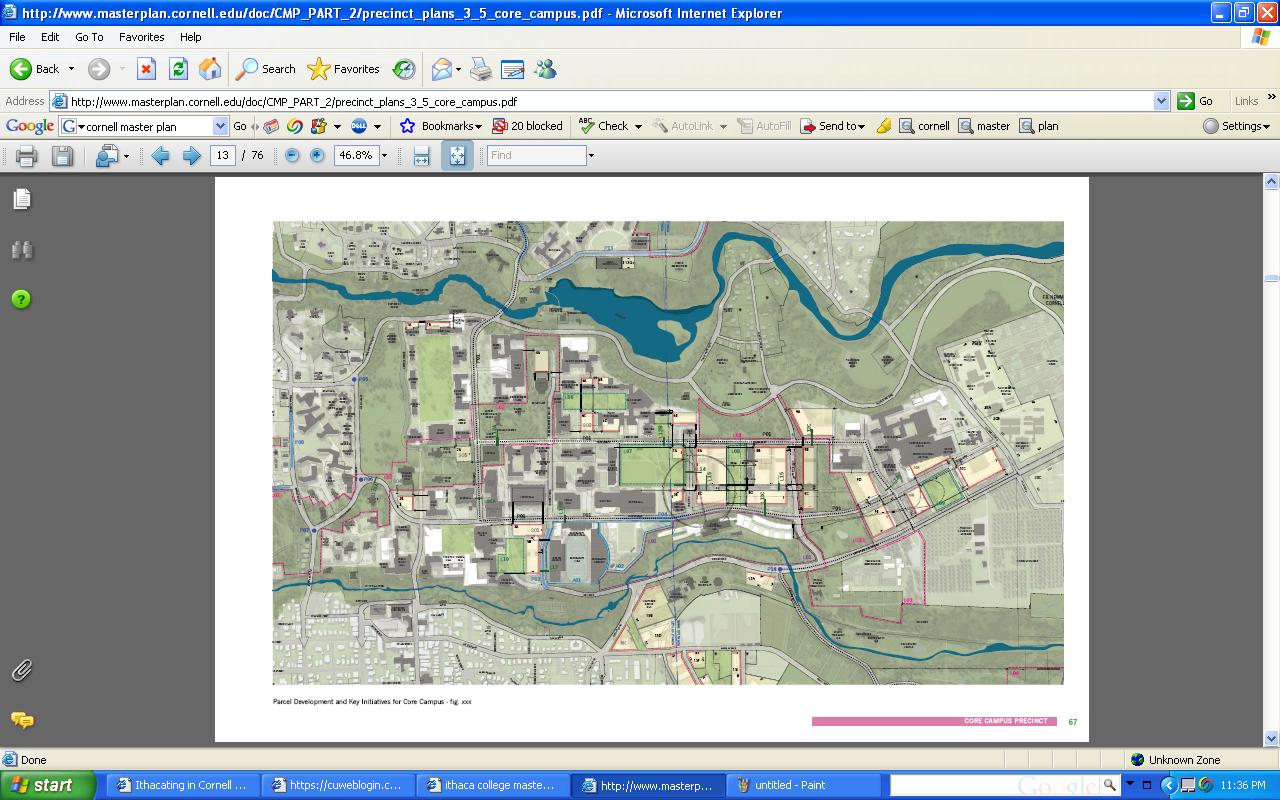
Task: Toggle the Google highlight marker
Action: click(x=883, y=126)
